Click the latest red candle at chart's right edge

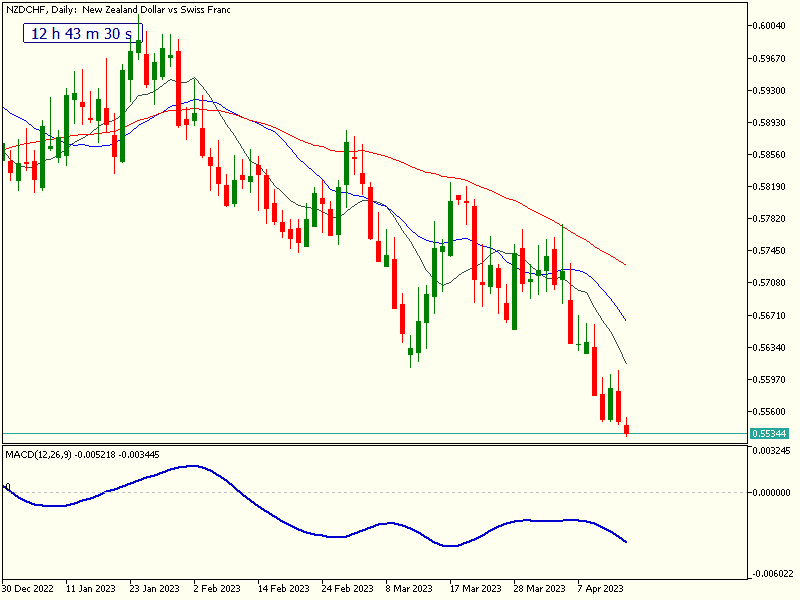click(x=627, y=430)
